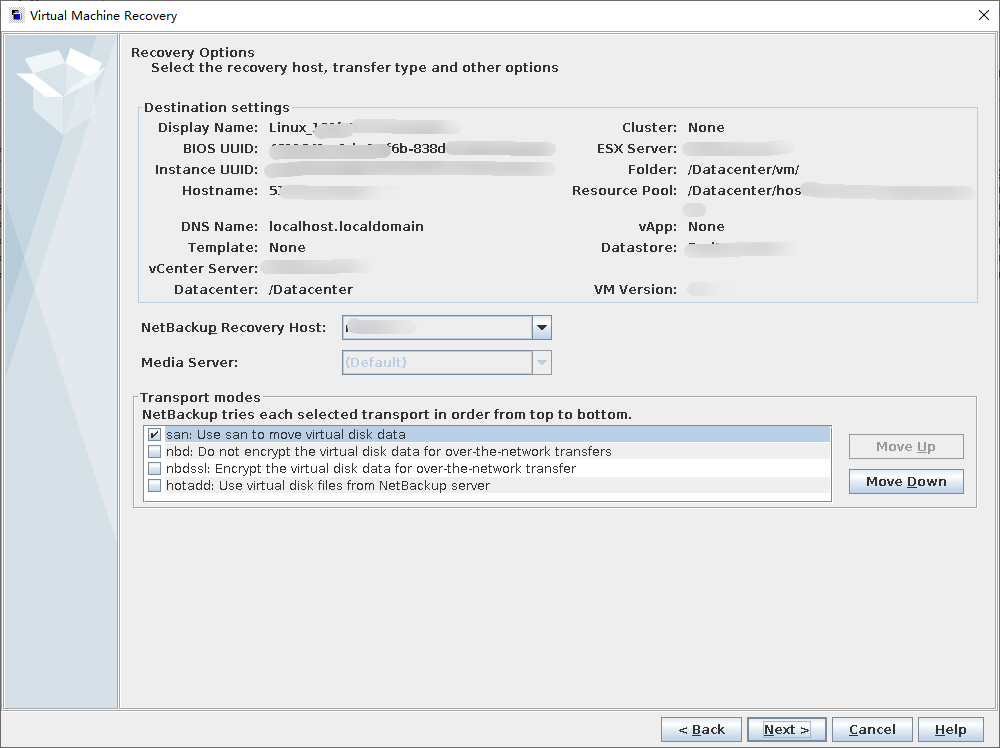Select the 'nbdssl: Encrypt' transport row text

tap(371, 469)
